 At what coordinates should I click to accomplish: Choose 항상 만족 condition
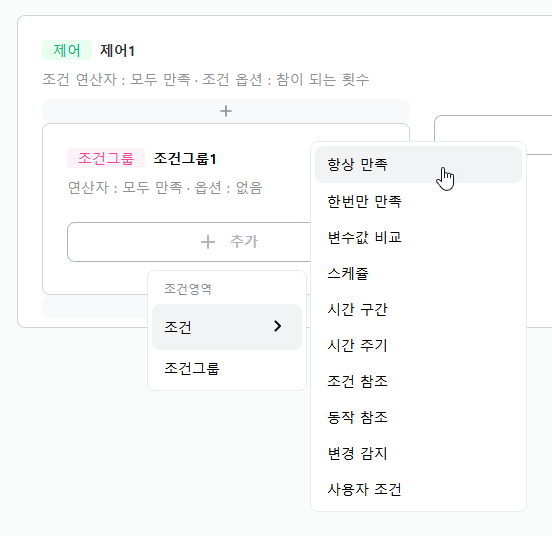point(418,164)
